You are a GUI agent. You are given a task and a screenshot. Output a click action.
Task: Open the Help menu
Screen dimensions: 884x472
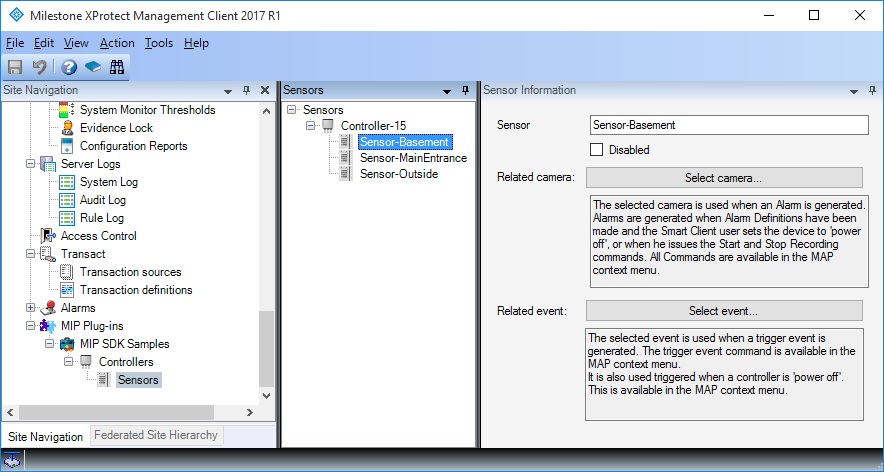coord(197,43)
